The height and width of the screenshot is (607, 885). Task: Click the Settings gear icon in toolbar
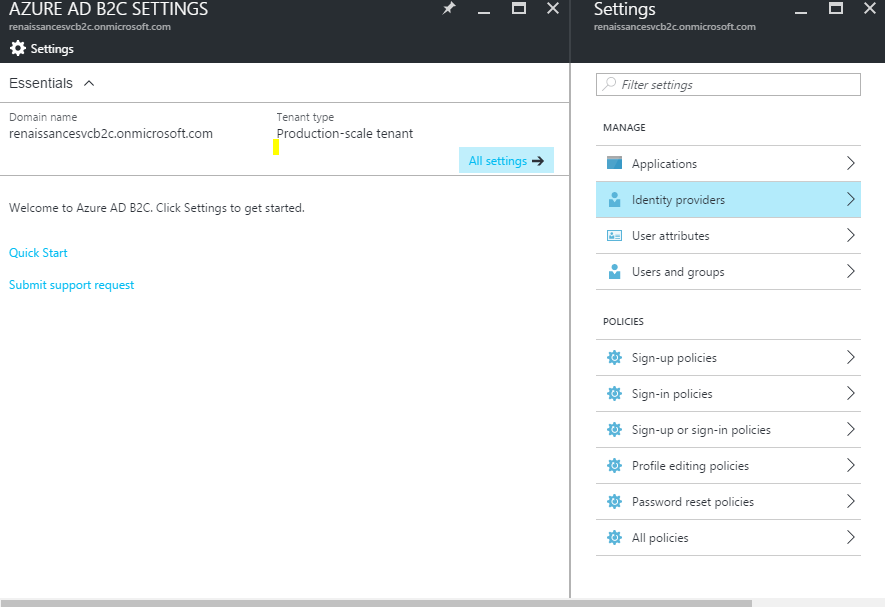click(x=17, y=48)
